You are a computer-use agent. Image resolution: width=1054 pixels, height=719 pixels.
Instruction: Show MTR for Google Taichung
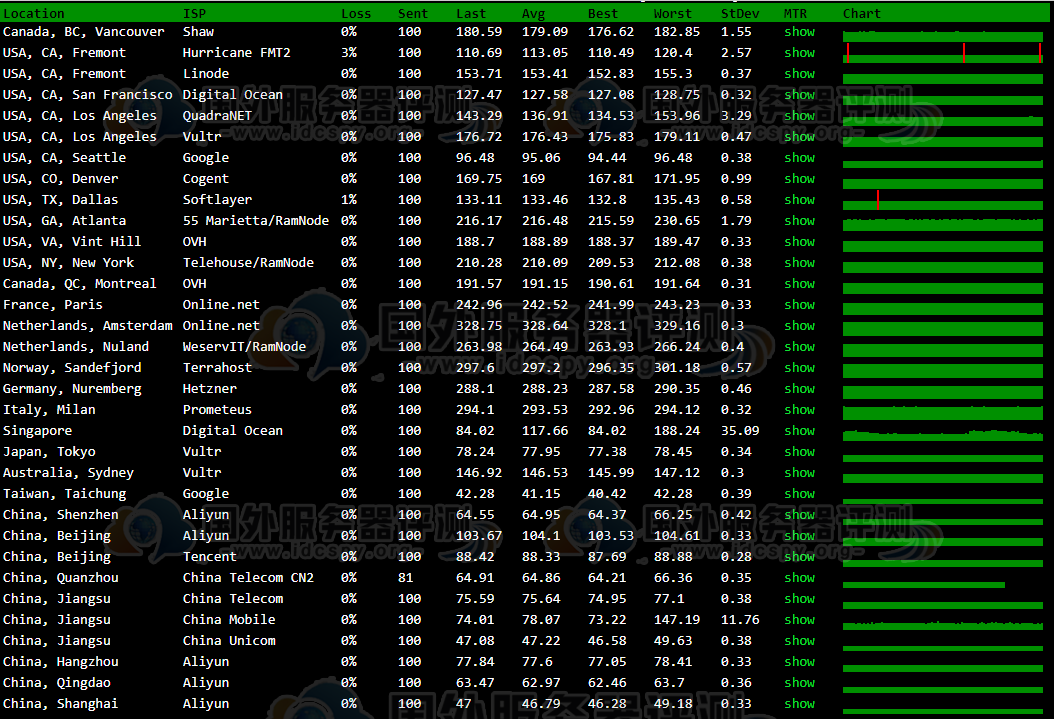click(x=799, y=493)
